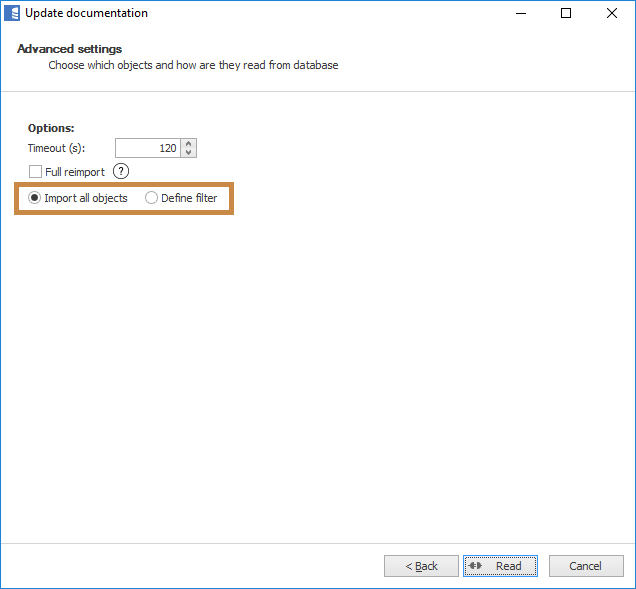This screenshot has height=589, width=636.
Task: Select the Import all objects option
Action: (x=35, y=198)
